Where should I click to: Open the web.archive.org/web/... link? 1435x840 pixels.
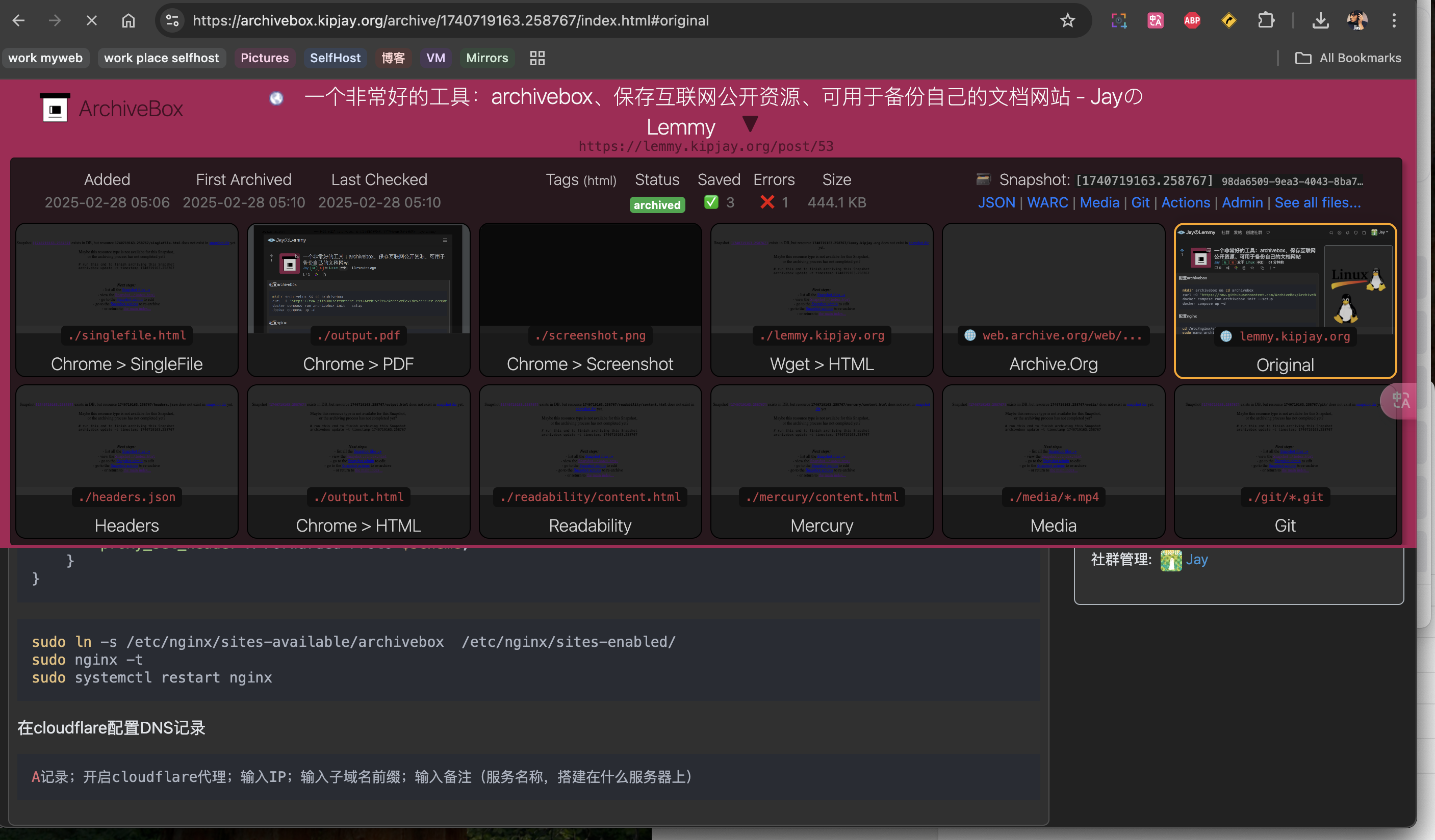(1054, 336)
